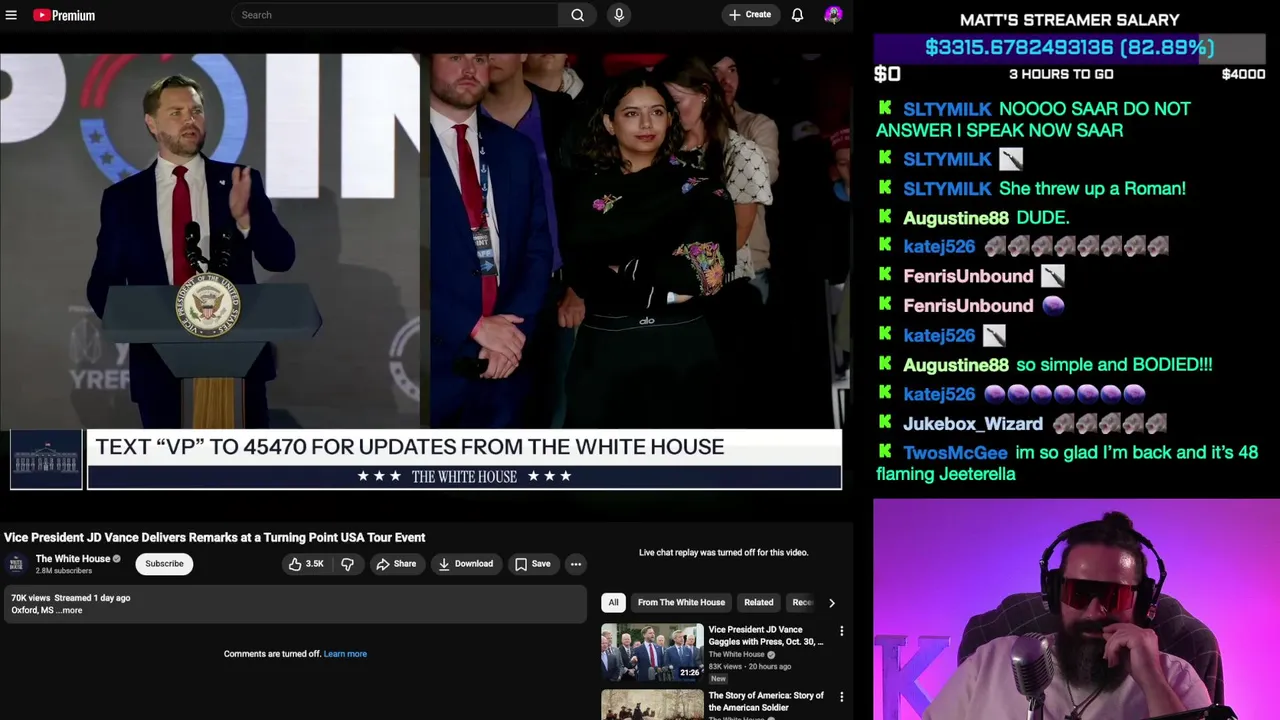Subscribe to The White House channel

pos(164,564)
